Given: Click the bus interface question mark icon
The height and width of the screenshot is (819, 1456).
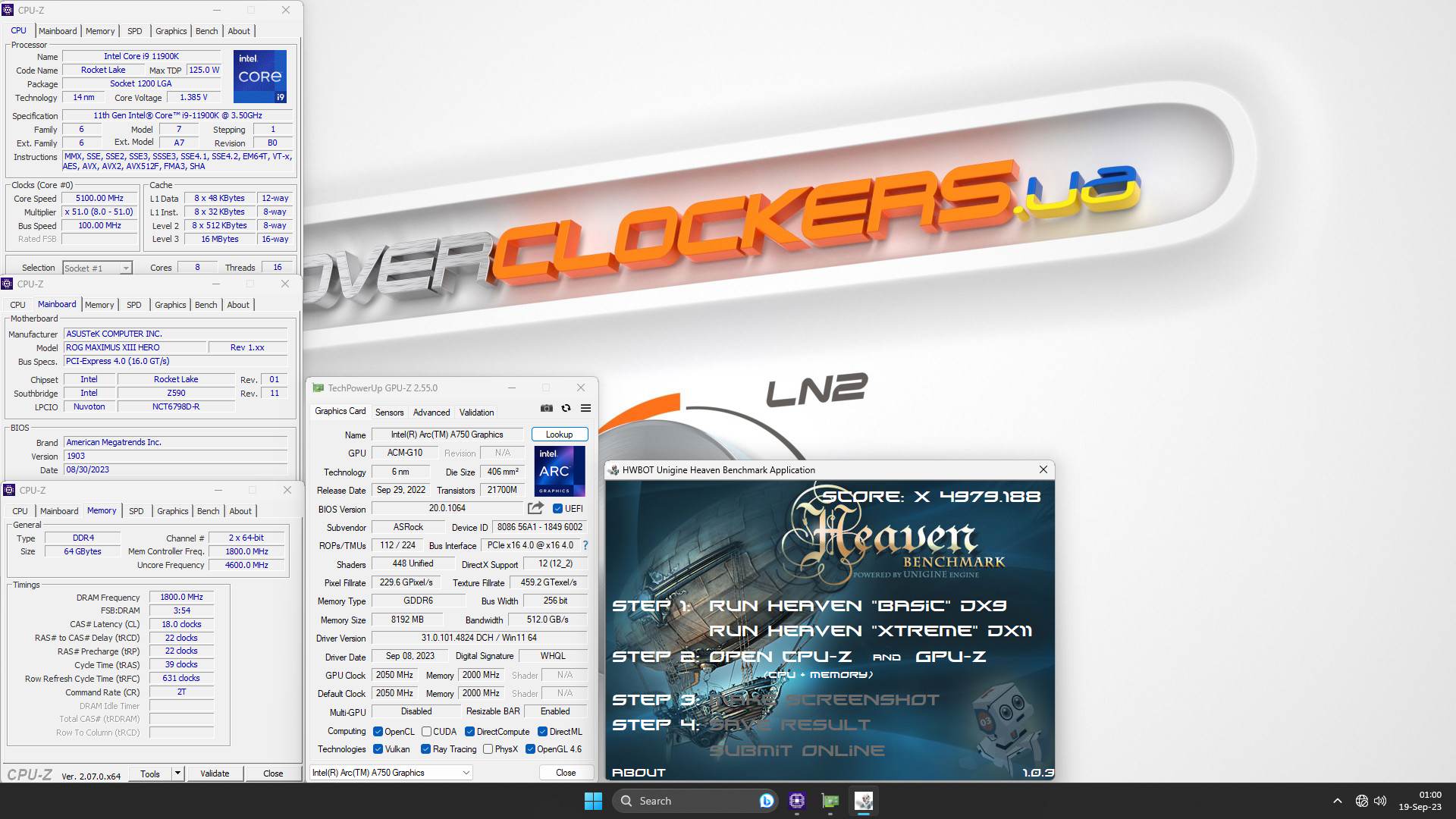Looking at the screenshot, I should pos(585,545).
